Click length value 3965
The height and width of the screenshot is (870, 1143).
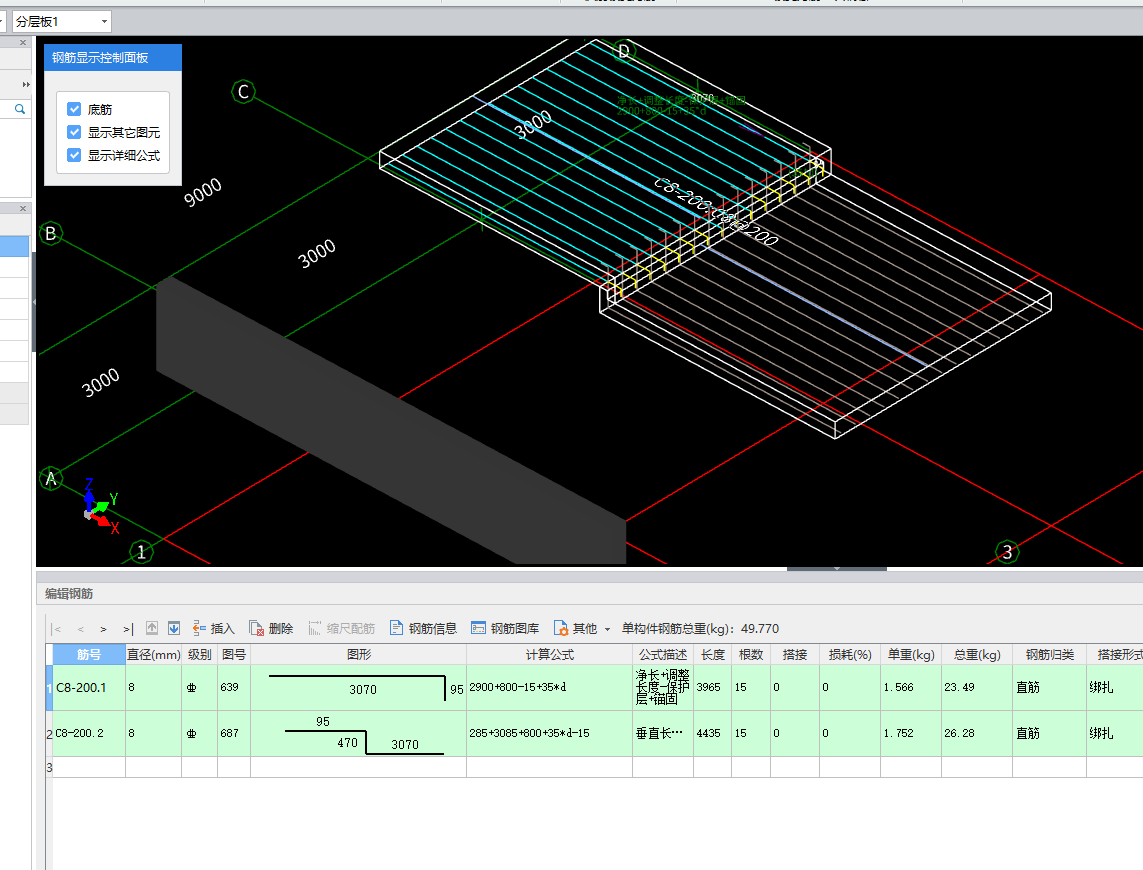coord(713,688)
